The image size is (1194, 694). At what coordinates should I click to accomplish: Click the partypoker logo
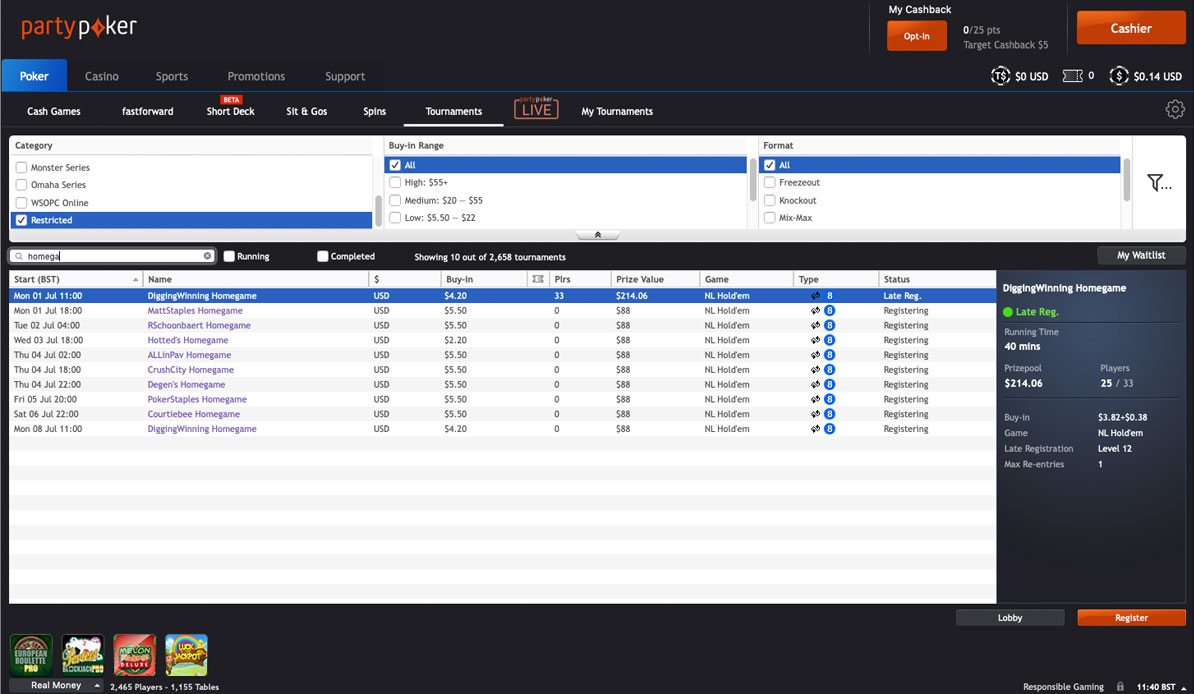click(79, 27)
